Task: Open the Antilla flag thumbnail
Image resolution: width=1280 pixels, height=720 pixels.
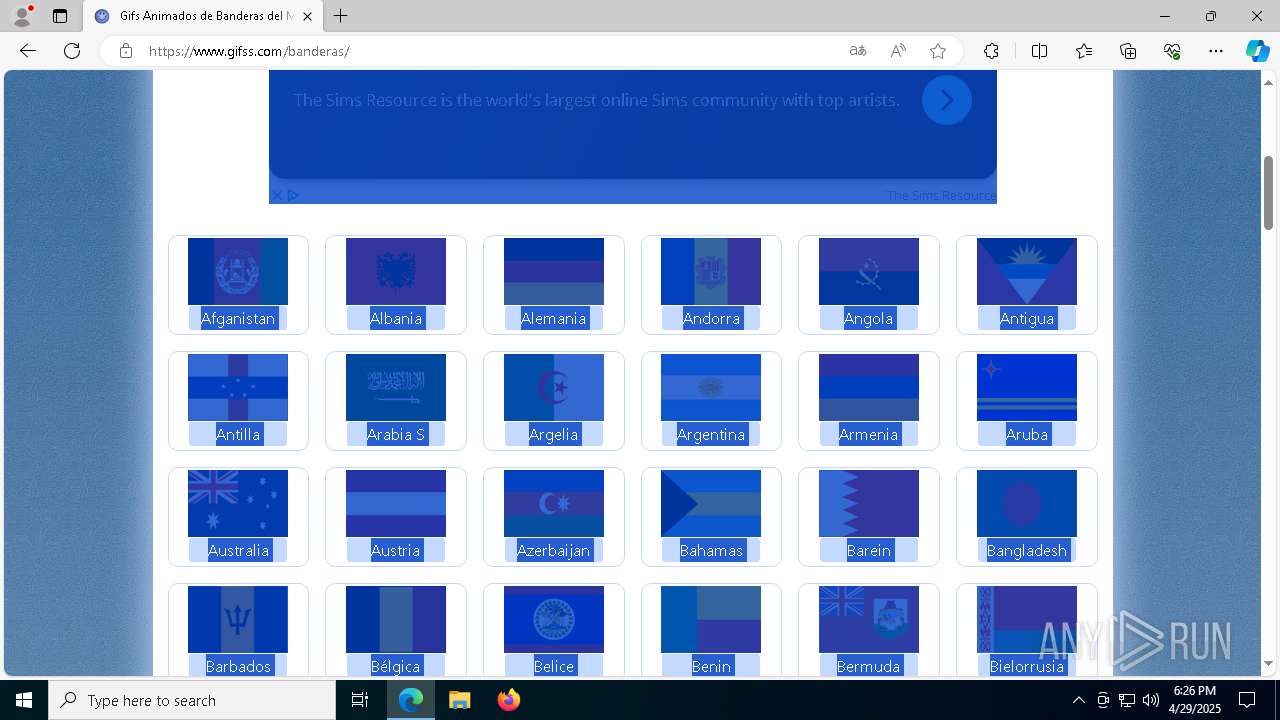Action: click(238, 387)
